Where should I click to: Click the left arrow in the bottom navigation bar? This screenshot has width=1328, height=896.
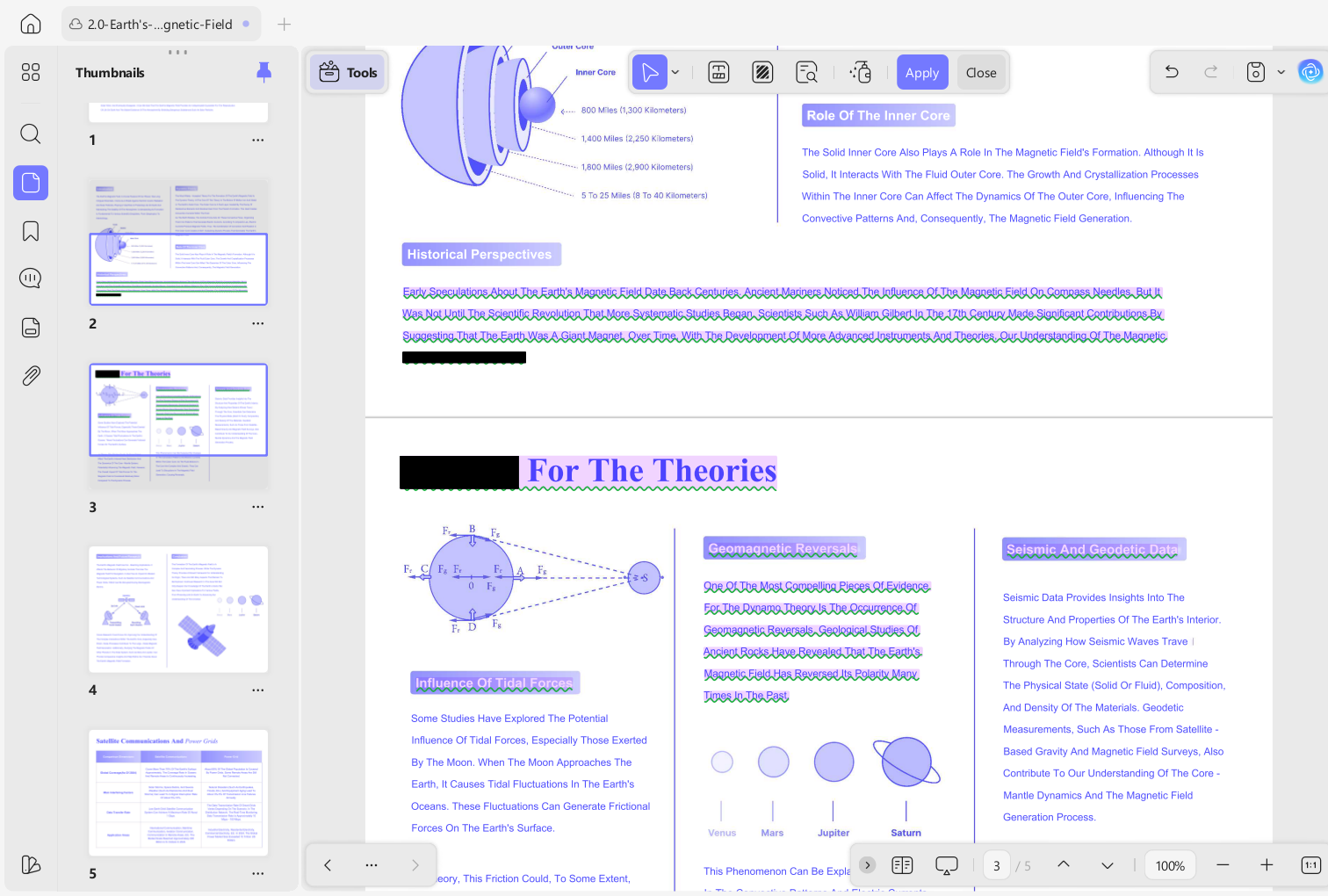coord(328,865)
